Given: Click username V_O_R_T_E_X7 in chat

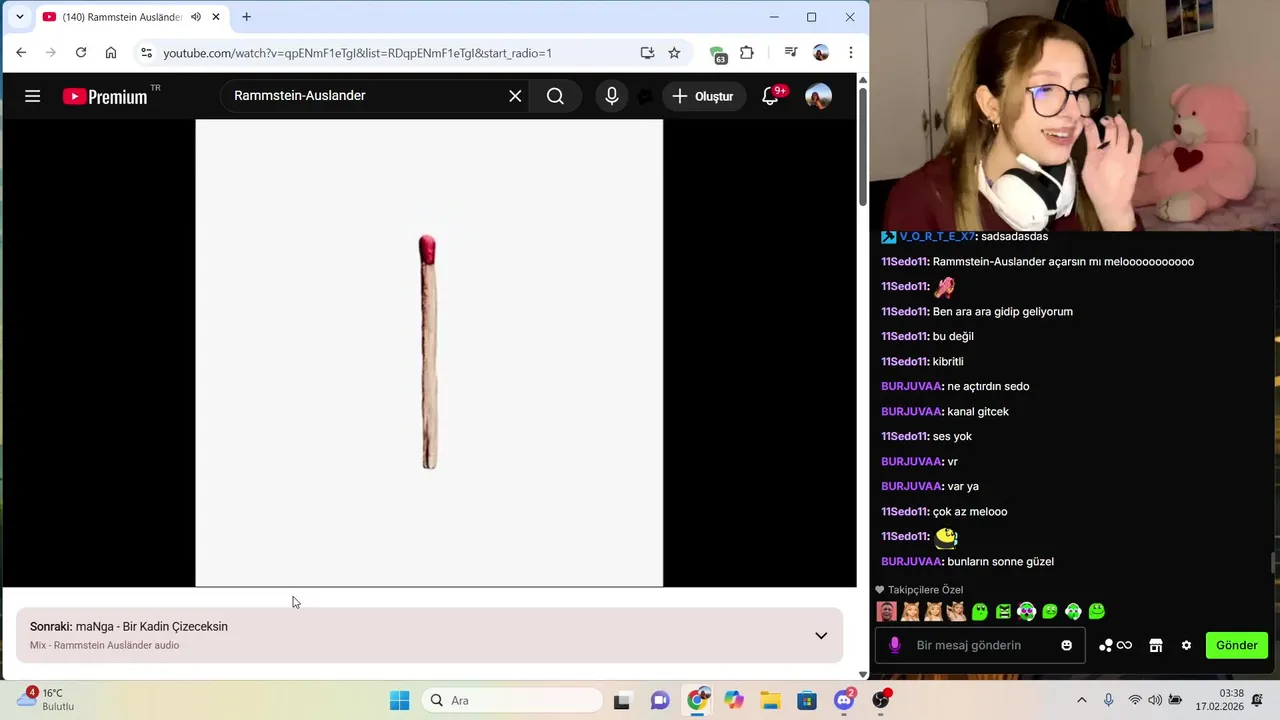Looking at the screenshot, I should click(x=937, y=237).
